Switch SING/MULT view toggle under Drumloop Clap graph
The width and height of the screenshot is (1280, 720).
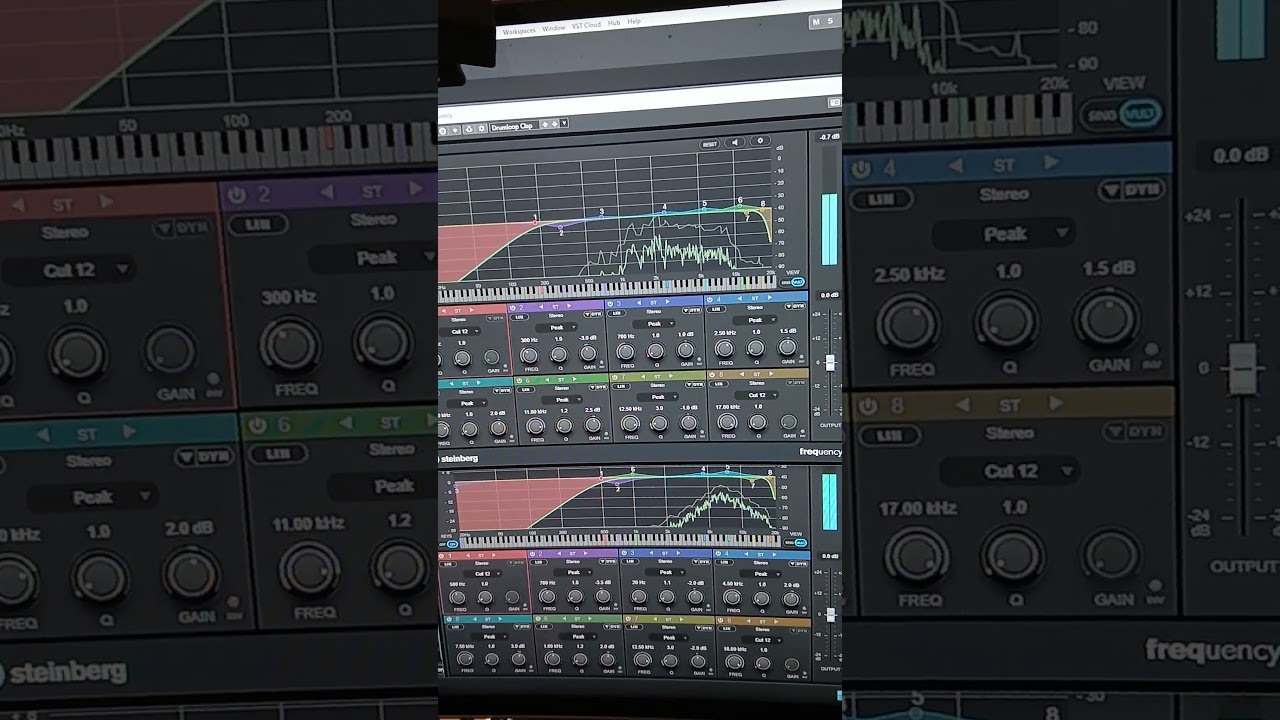click(792, 282)
